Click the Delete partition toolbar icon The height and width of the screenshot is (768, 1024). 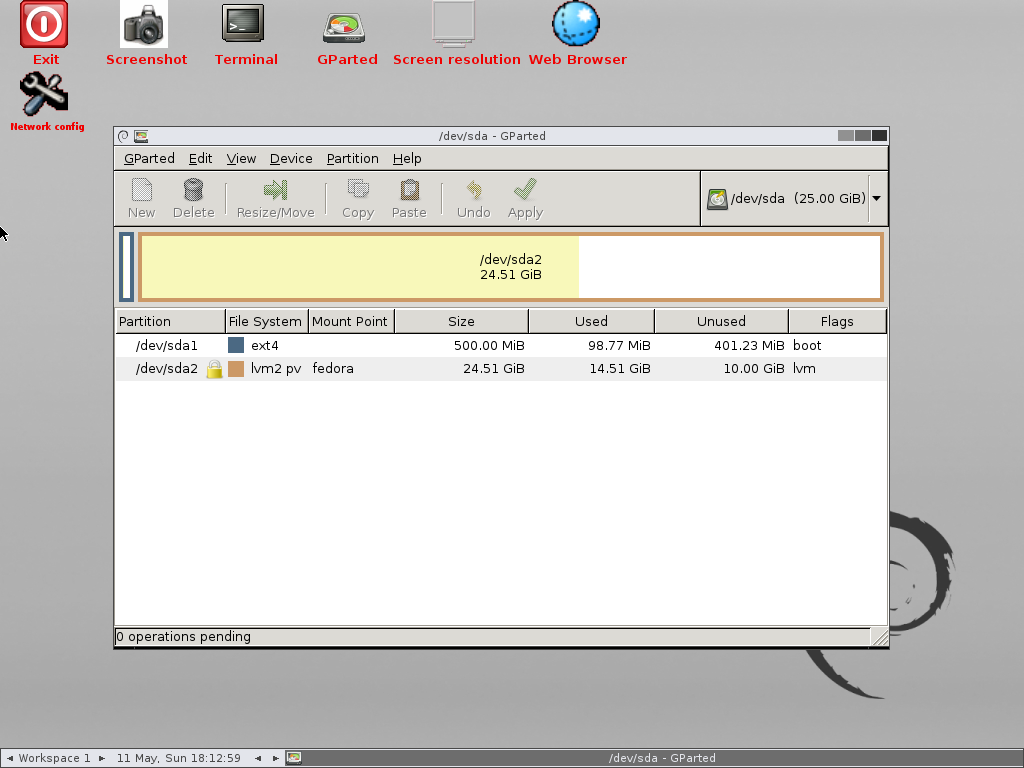pos(193,190)
